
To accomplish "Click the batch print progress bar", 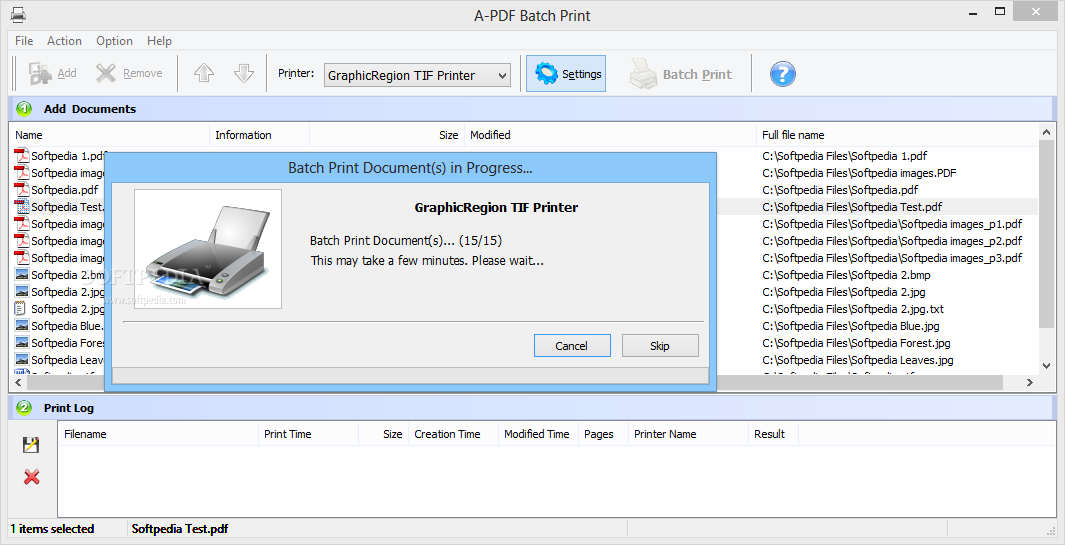I will (410, 376).
